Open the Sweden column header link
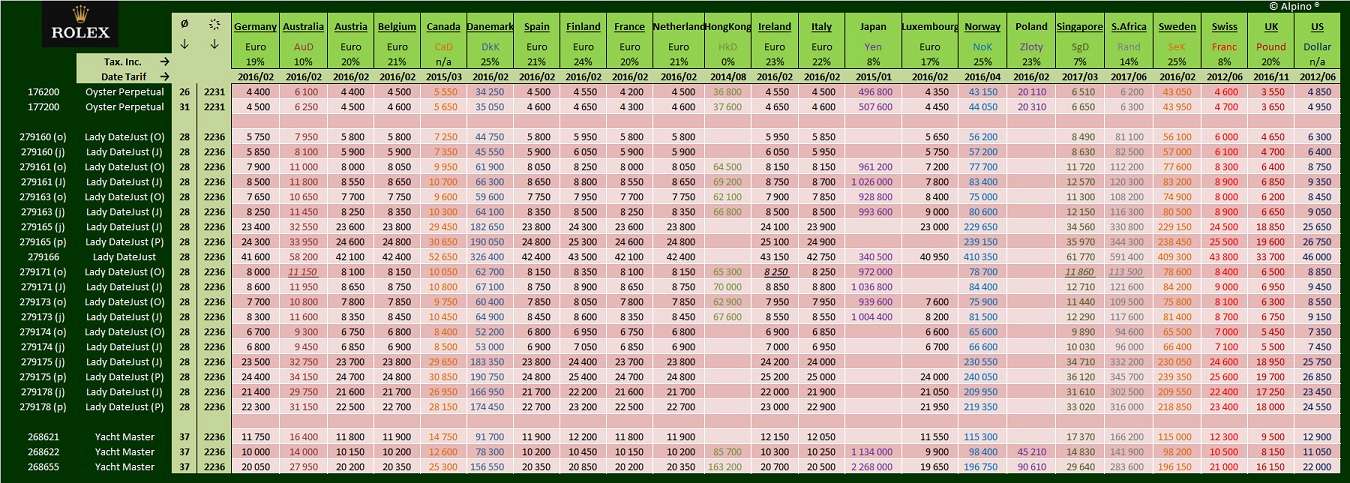The width and height of the screenshot is (1350, 483). pos(1177,27)
